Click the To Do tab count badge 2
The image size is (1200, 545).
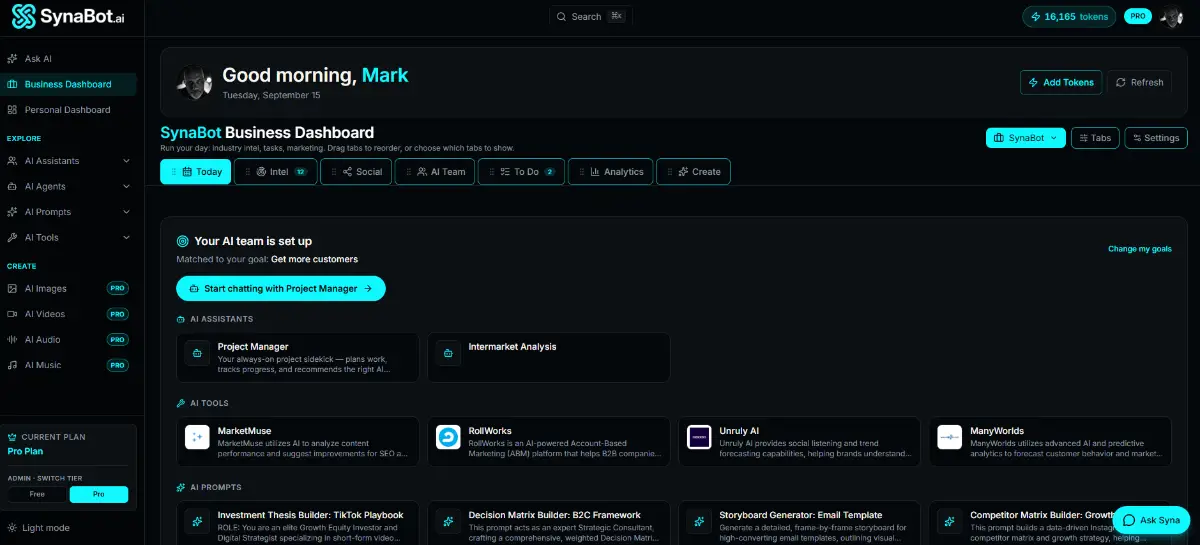pyautogui.click(x=549, y=172)
